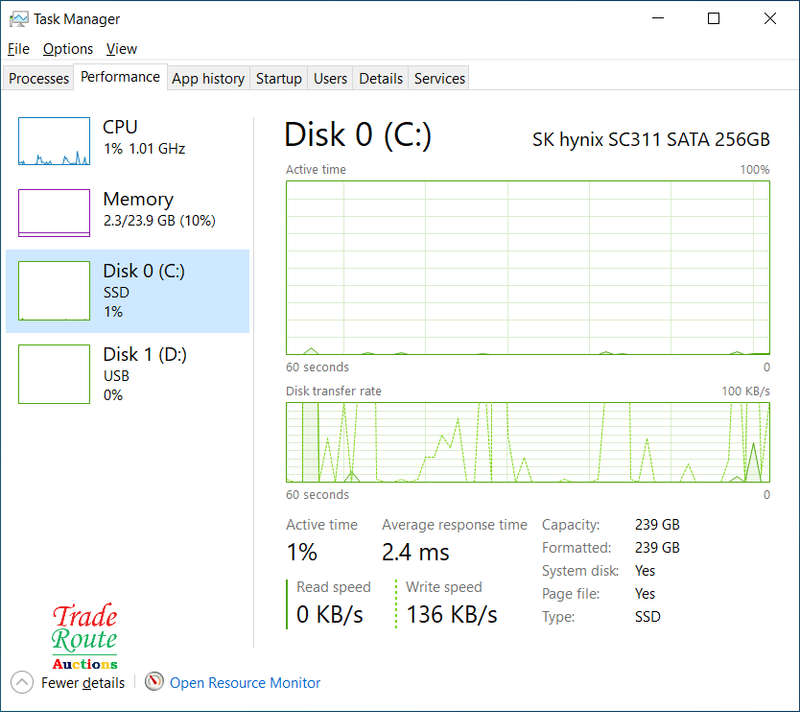This screenshot has height=712, width=800.
Task: Click the Fewer details label
Action: point(83,683)
